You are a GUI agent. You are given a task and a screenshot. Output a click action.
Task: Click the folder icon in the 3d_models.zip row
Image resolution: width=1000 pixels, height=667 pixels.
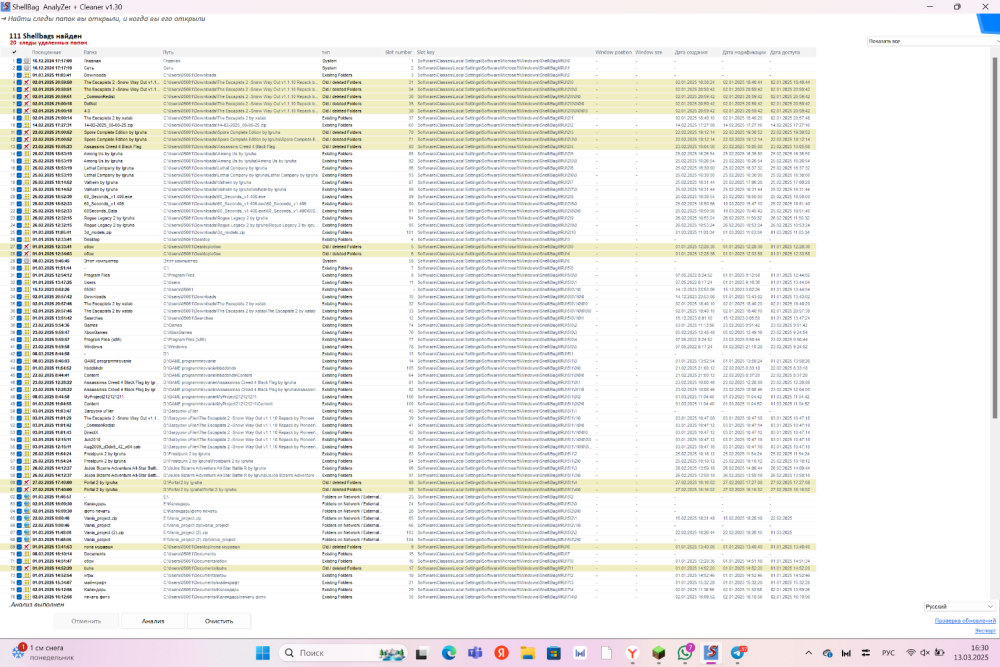pyautogui.click(x=26, y=232)
